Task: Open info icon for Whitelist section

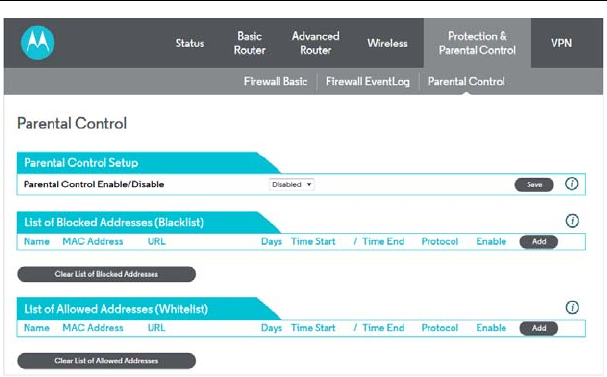Action: pos(572,308)
